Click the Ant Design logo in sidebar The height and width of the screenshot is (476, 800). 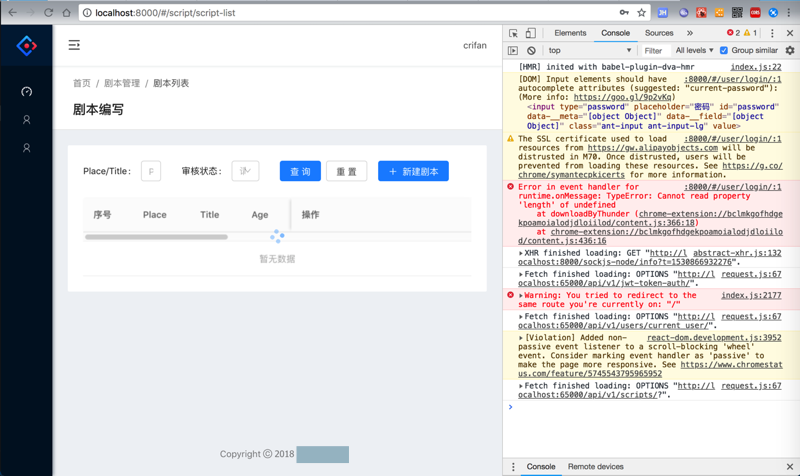click(x=27, y=46)
